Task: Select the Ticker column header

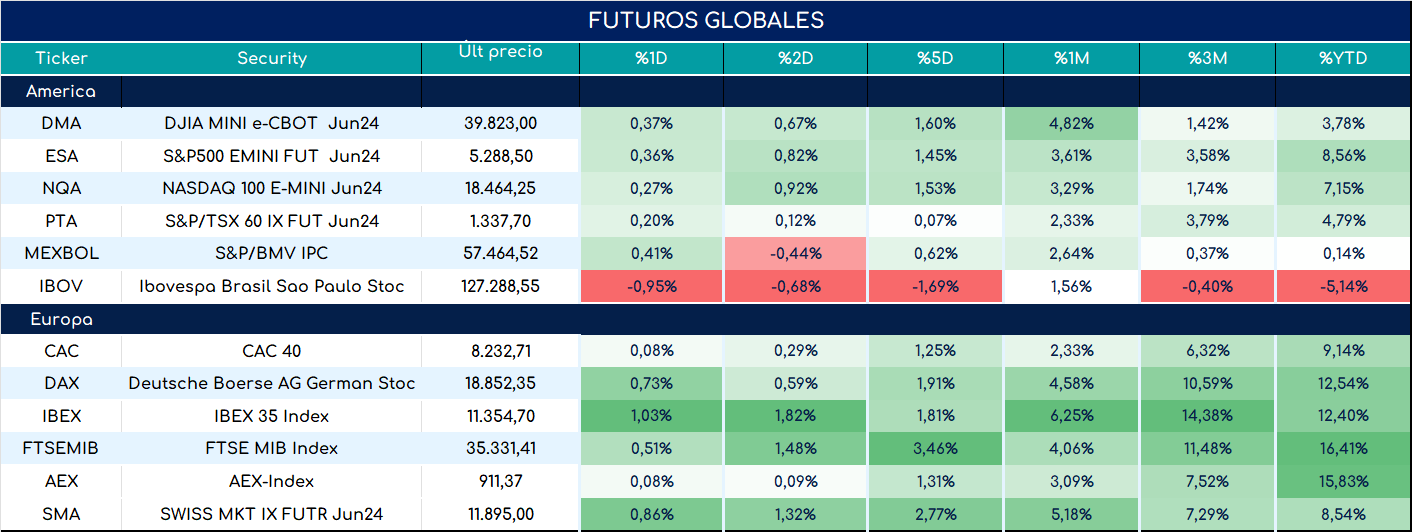Action: [61, 58]
